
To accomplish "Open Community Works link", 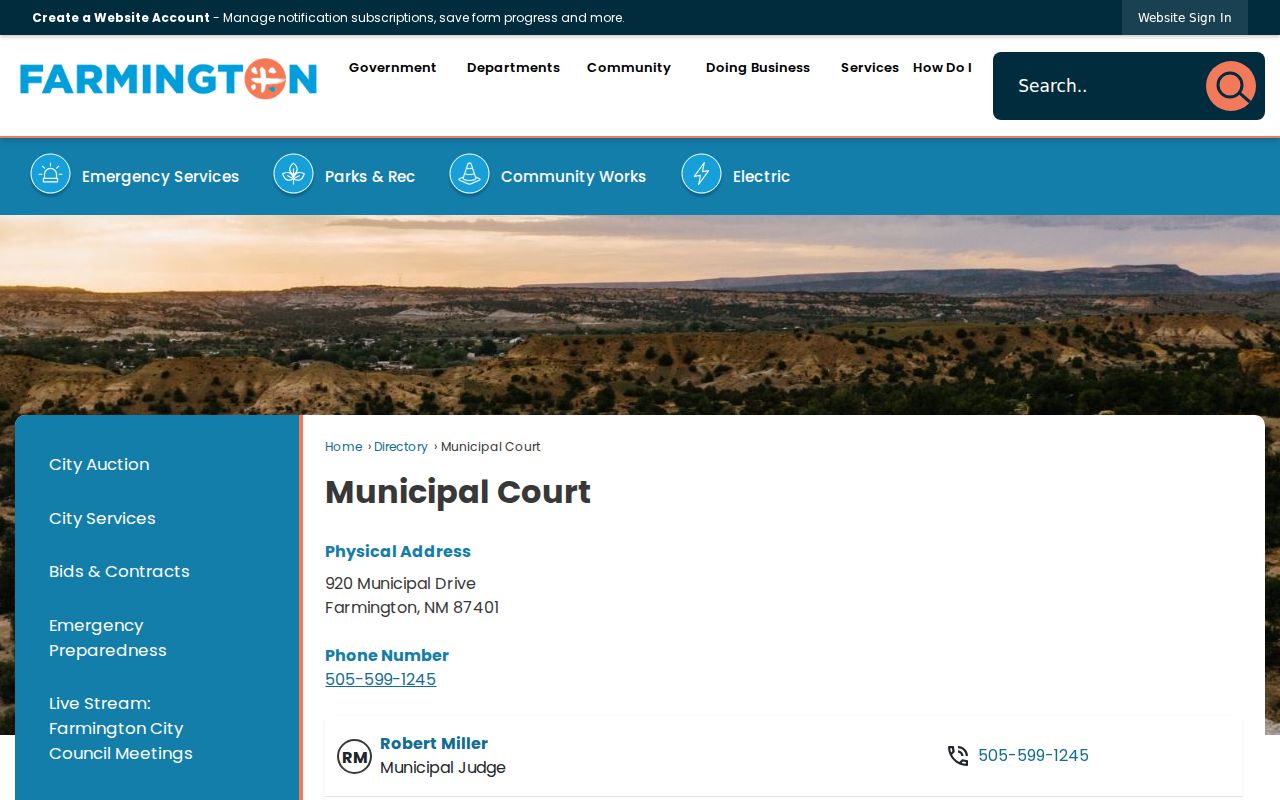I will point(573,176).
